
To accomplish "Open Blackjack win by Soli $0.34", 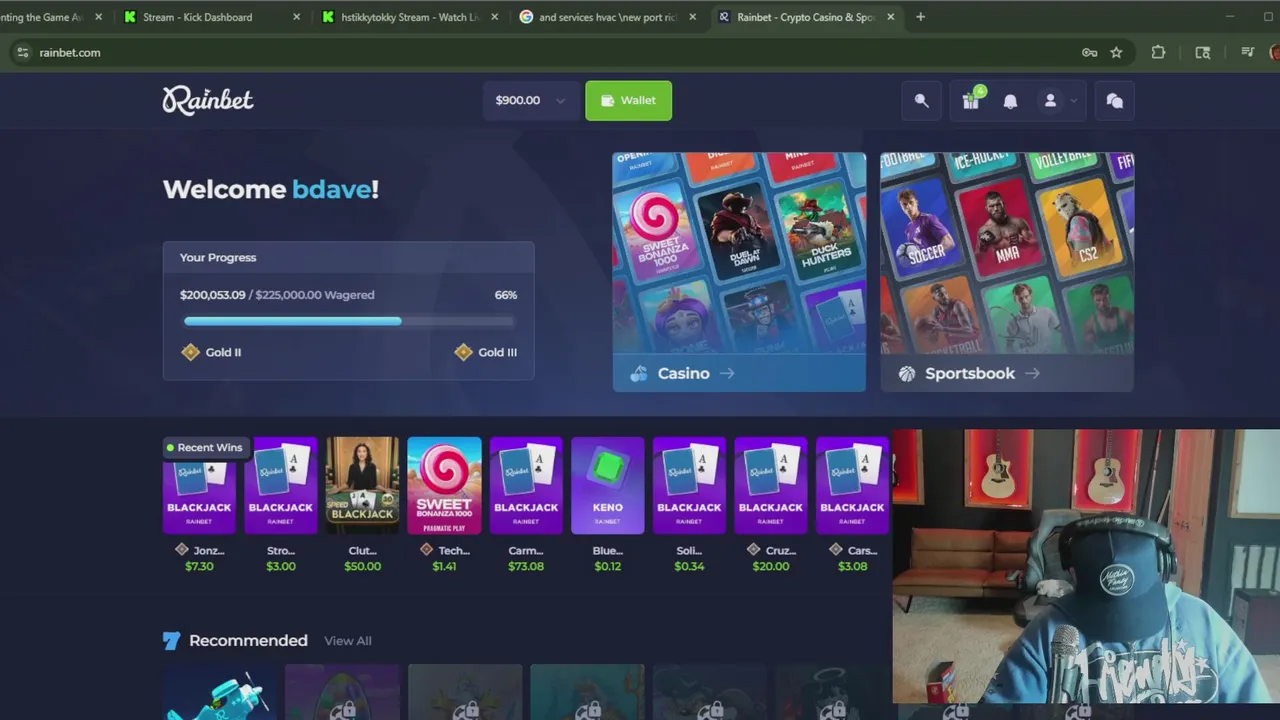I will pos(689,485).
